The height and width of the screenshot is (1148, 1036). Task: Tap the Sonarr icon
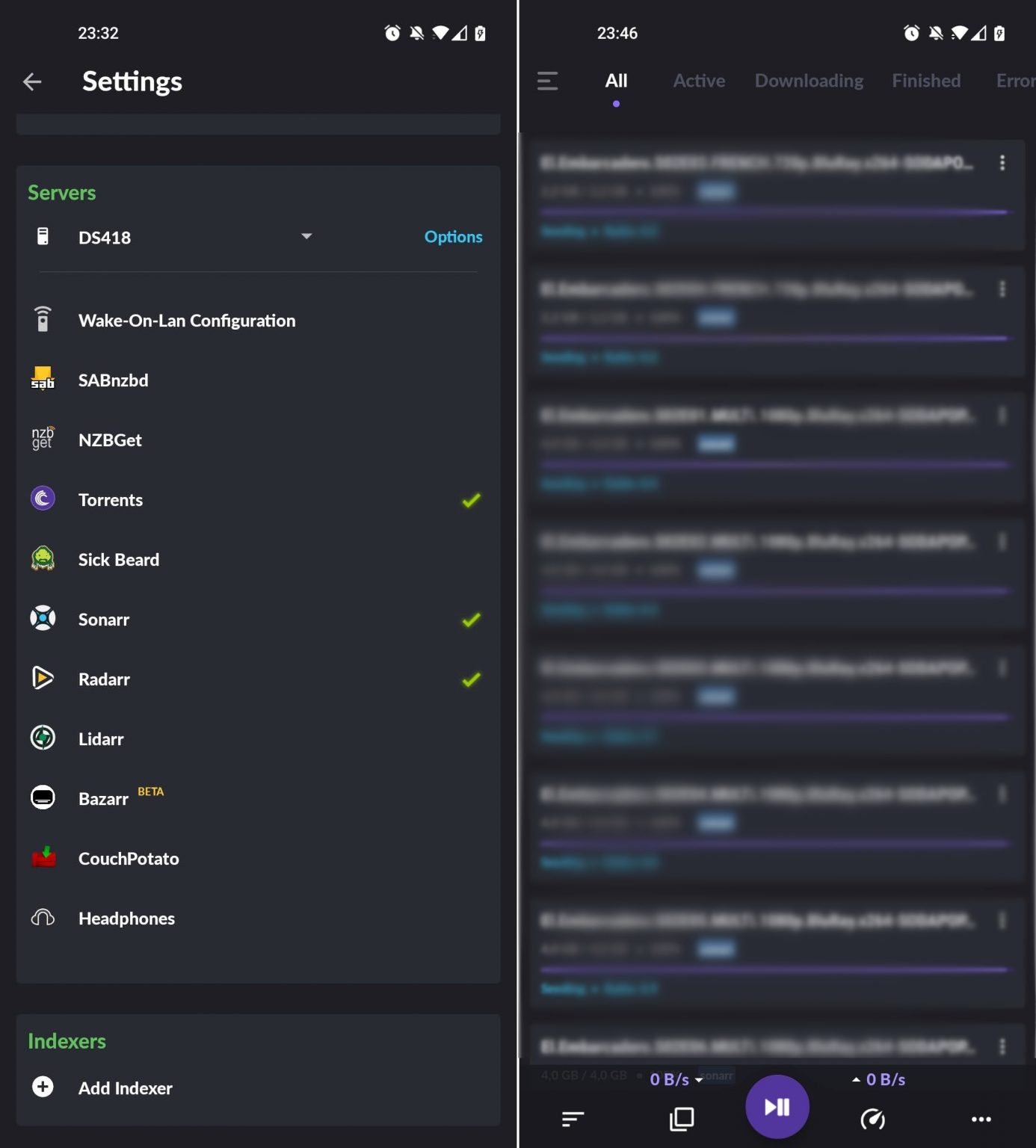click(43, 618)
